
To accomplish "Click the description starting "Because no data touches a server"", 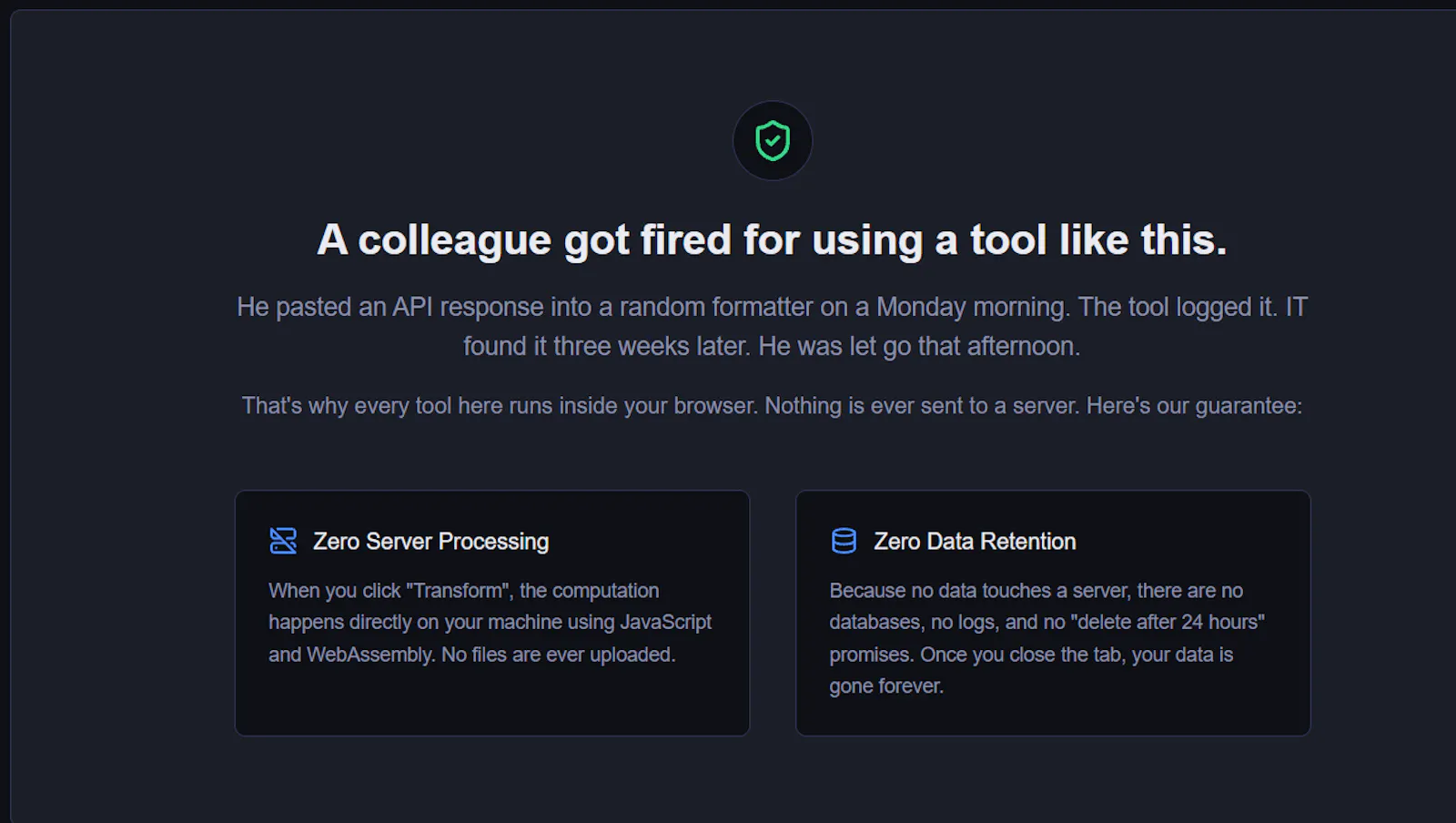I will pyautogui.click(x=1046, y=638).
